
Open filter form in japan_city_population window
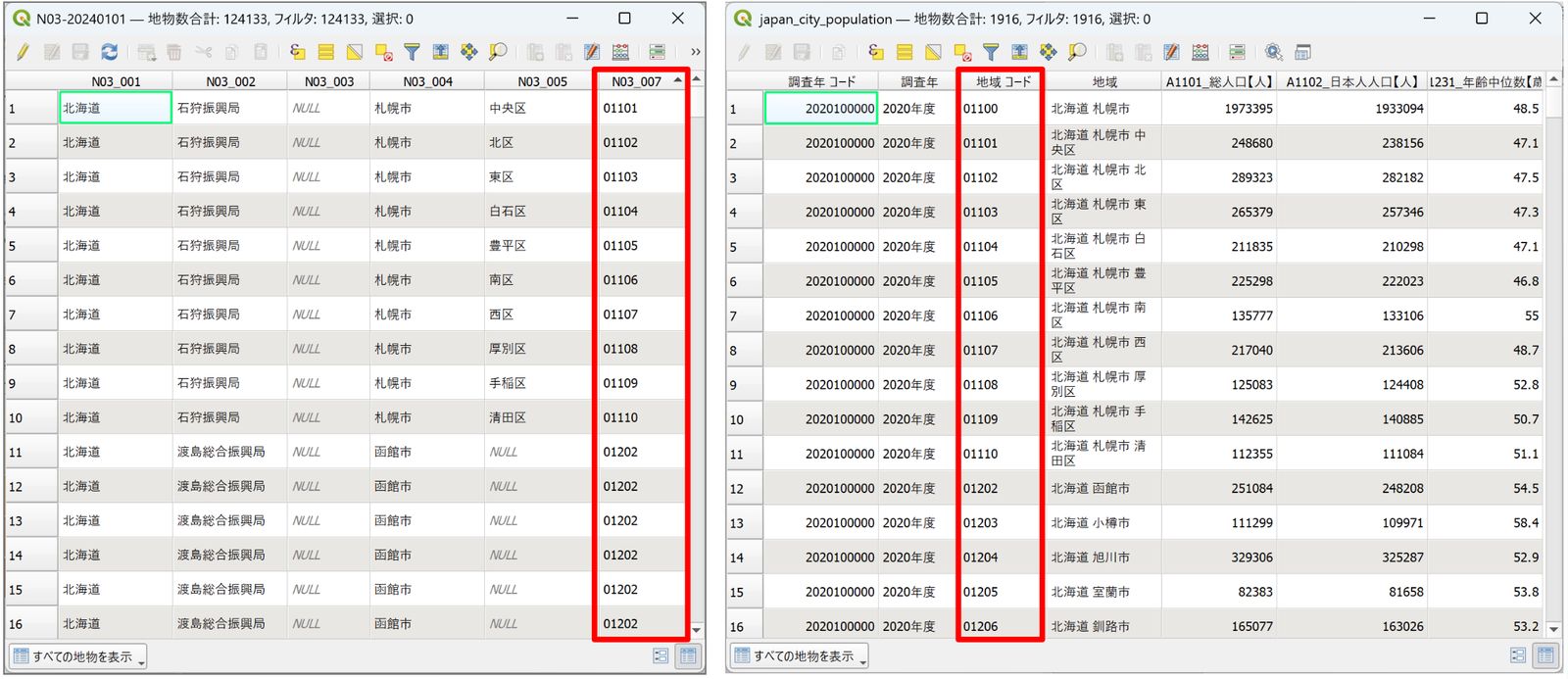tap(991, 52)
